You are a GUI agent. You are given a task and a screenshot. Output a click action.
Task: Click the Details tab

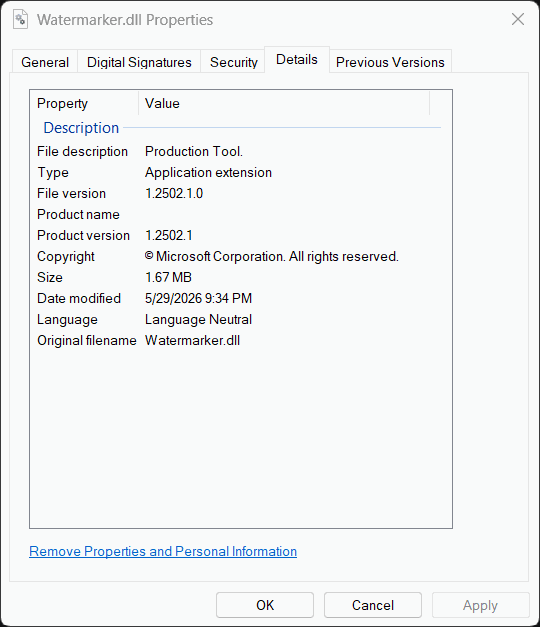coord(297,60)
